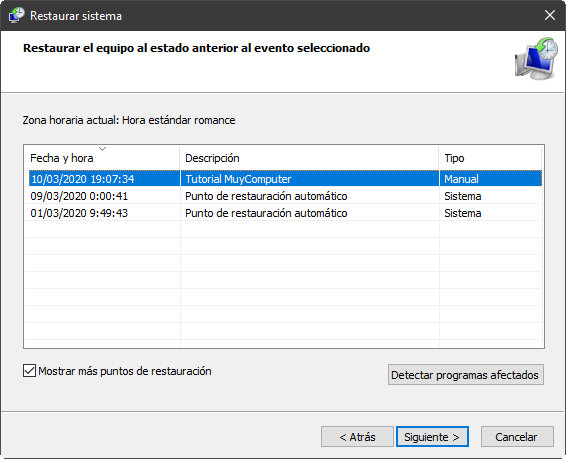Click Detectar programas afectados button

[x=466, y=375]
